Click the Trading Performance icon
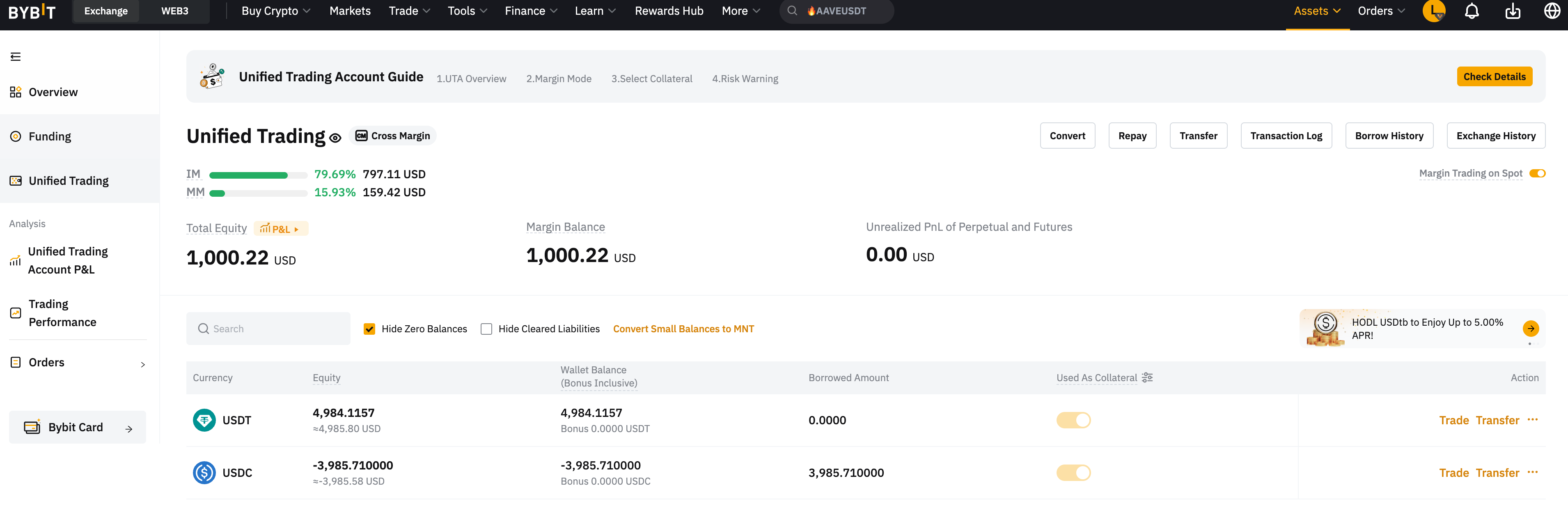Screen dimensions: 1568x506 coord(16,313)
